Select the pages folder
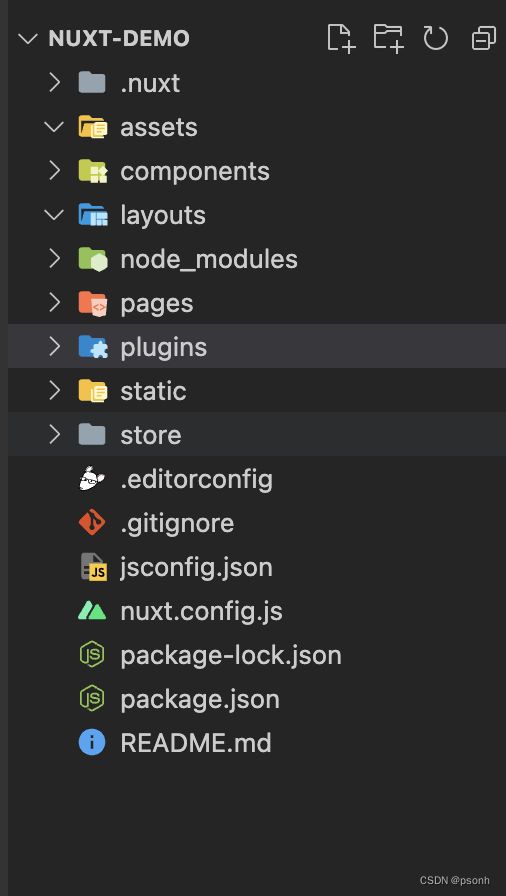The image size is (506, 896). click(257, 303)
